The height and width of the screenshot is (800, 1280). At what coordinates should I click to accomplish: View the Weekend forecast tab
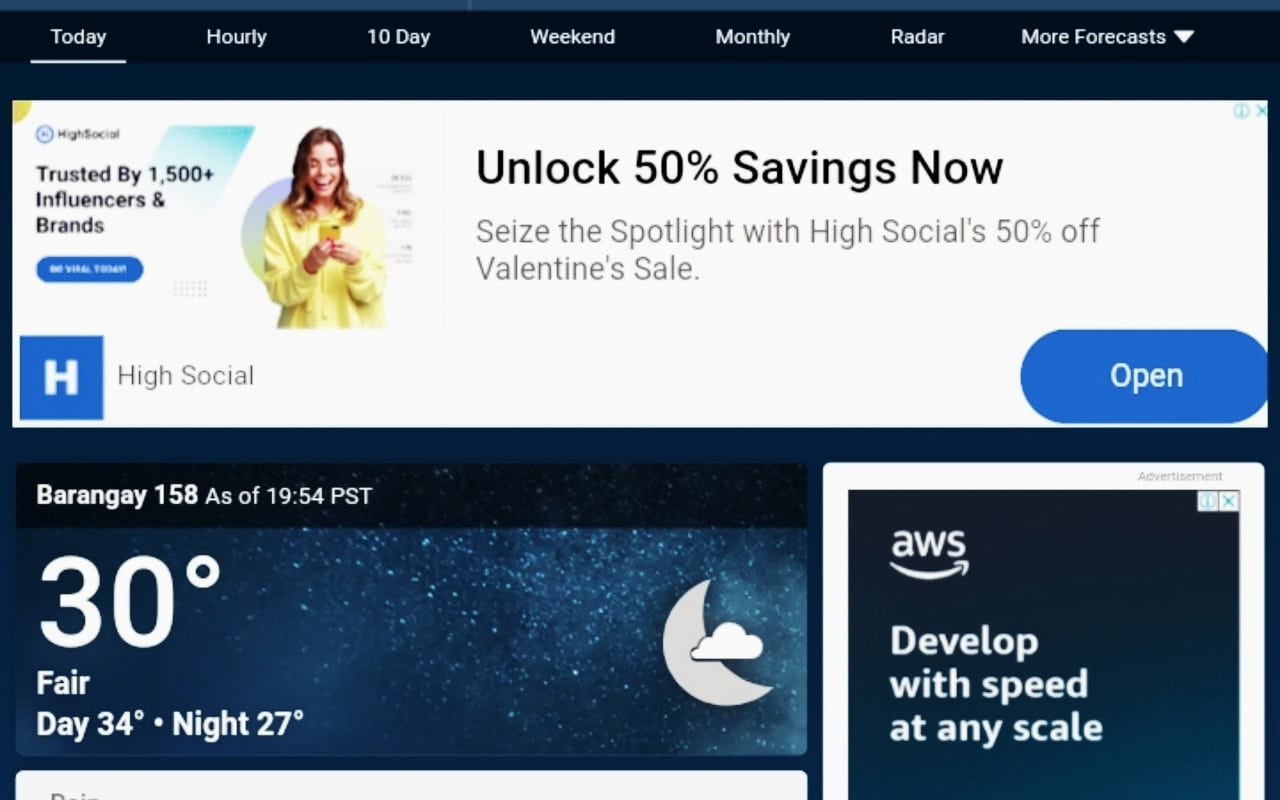pyautogui.click(x=572, y=37)
